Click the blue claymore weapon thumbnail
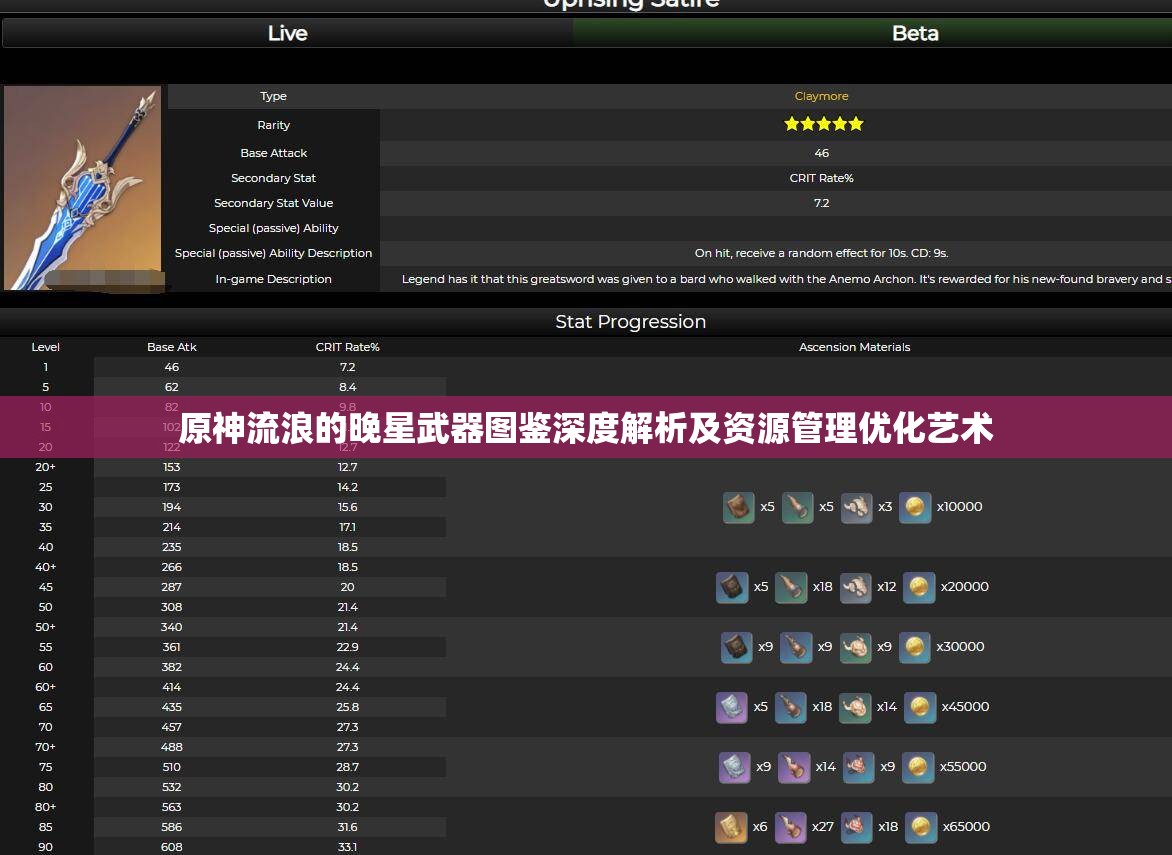The image size is (1172, 855). click(82, 188)
